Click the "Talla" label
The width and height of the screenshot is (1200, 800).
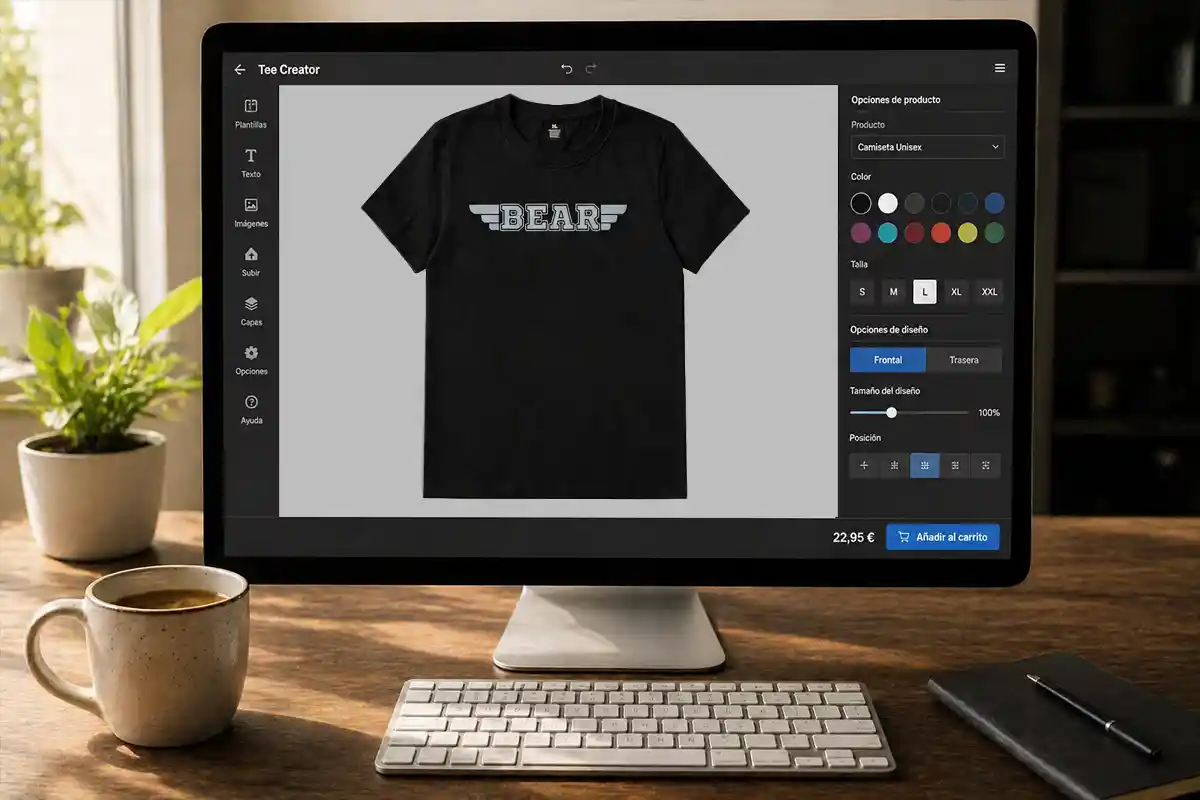[x=859, y=265]
